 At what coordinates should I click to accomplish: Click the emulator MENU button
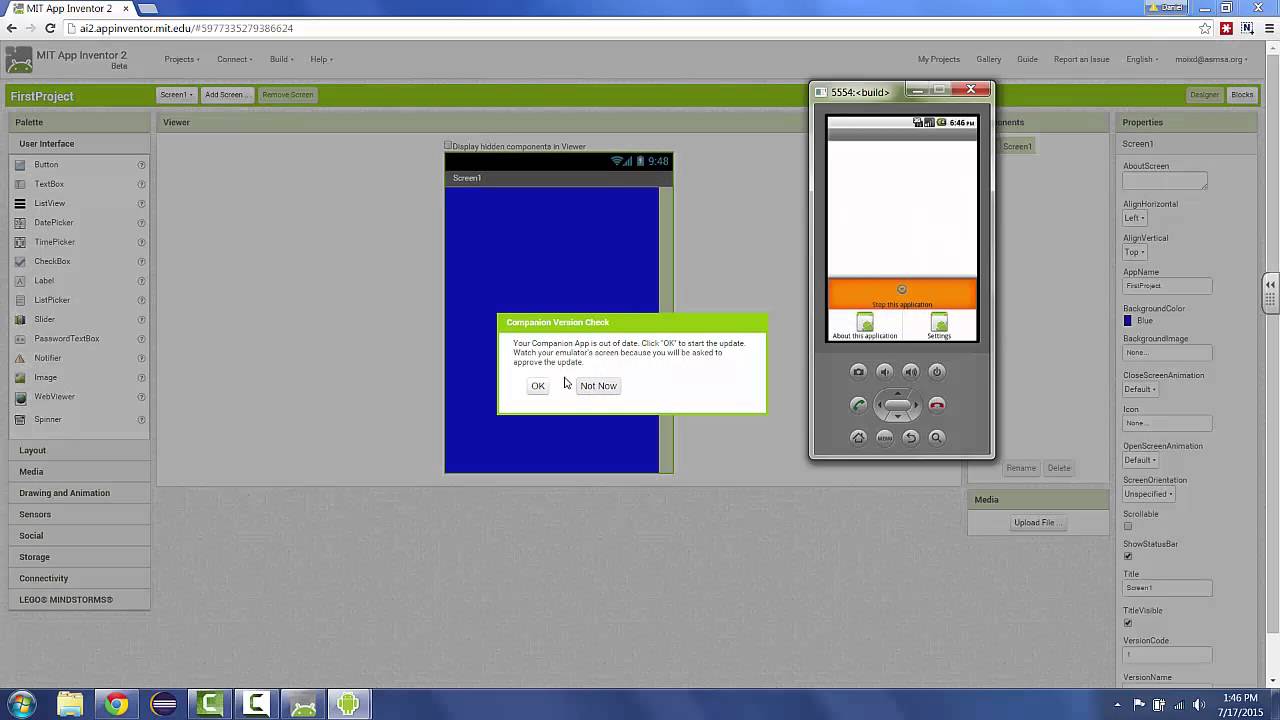pos(884,437)
